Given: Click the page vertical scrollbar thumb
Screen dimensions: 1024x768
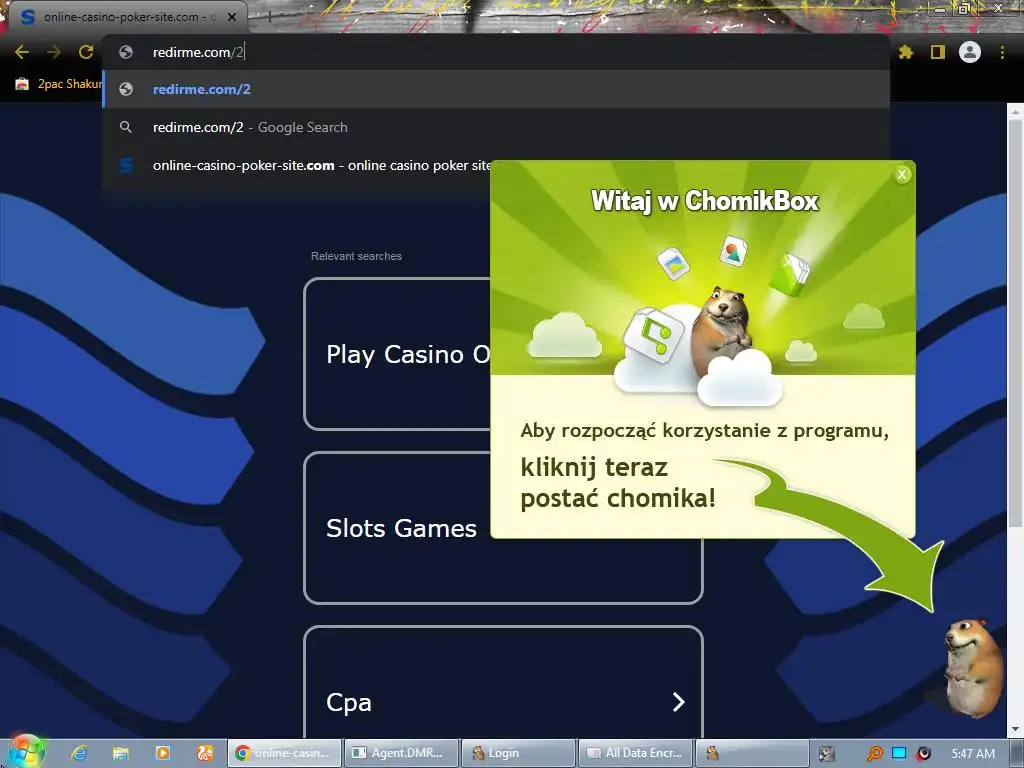Looking at the screenshot, I should click(1015, 323).
